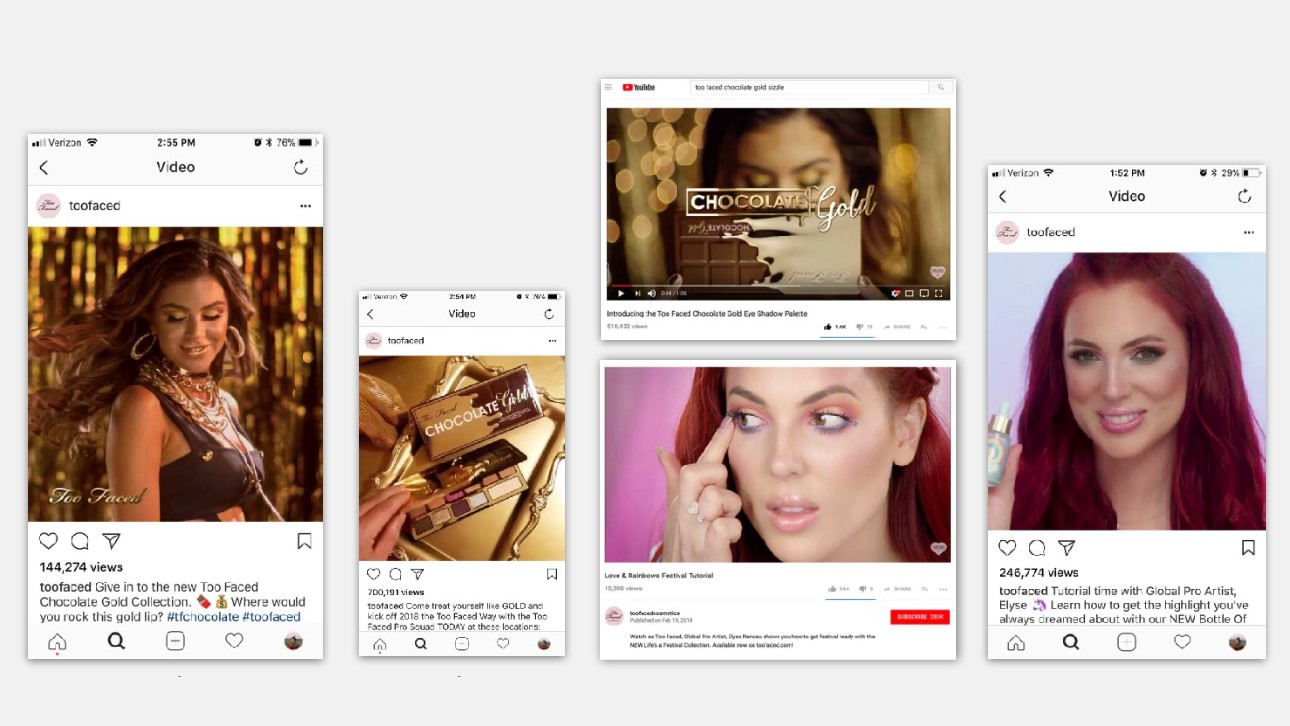The height and width of the screenshot is (726, 1290).
Task: Click the red Subscribe 281K button
Action: tap(920, 617)
